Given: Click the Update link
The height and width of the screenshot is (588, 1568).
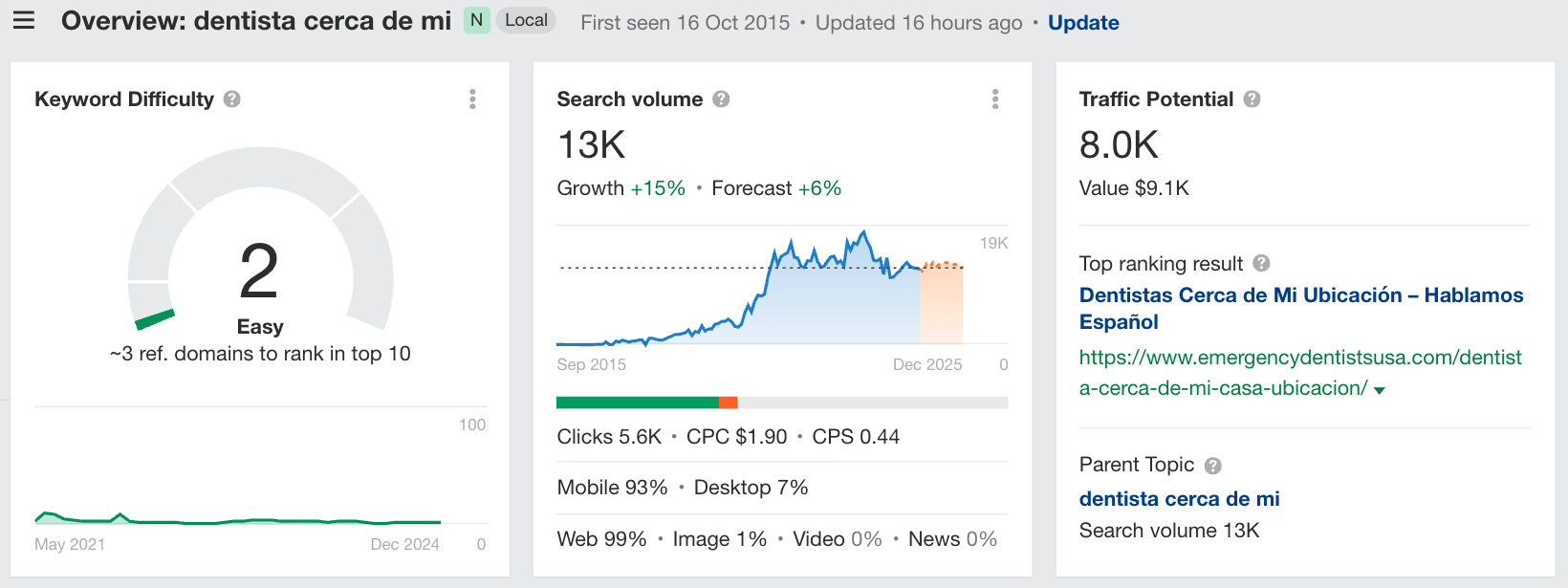Looking at the screenshot, I should (1083, 23).
